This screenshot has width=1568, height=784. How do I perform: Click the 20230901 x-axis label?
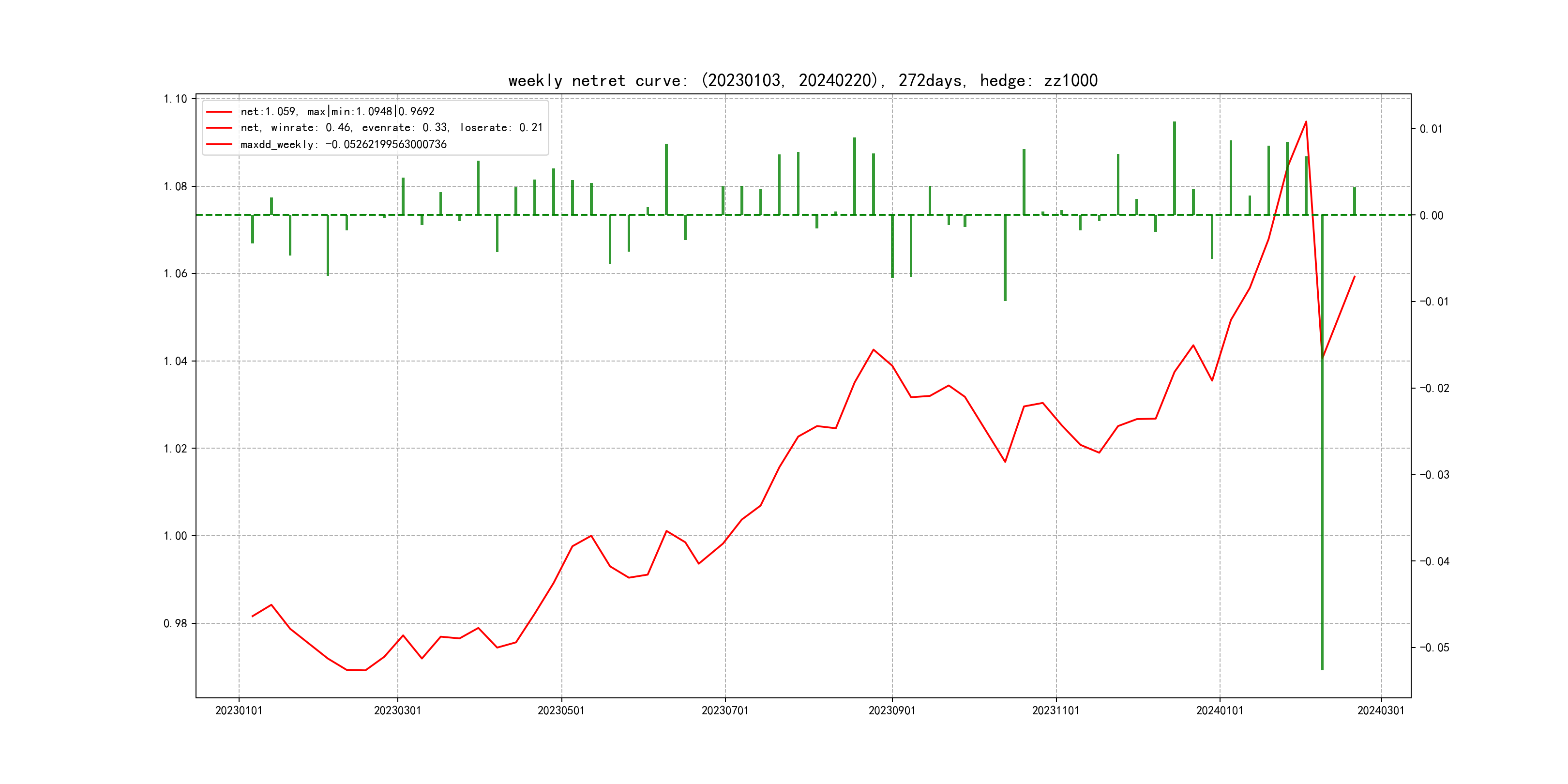892,710
